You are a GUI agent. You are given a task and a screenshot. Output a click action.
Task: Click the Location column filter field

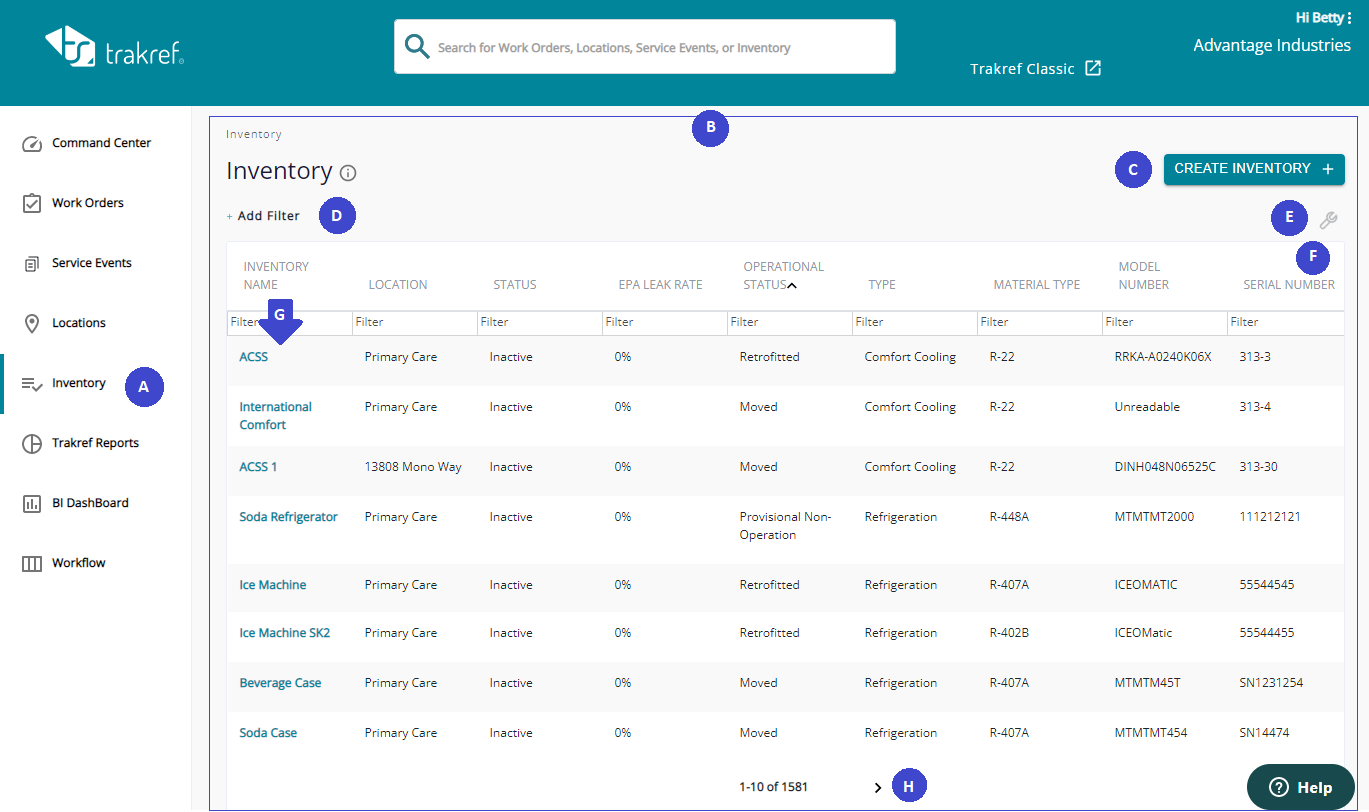(414, 323)
